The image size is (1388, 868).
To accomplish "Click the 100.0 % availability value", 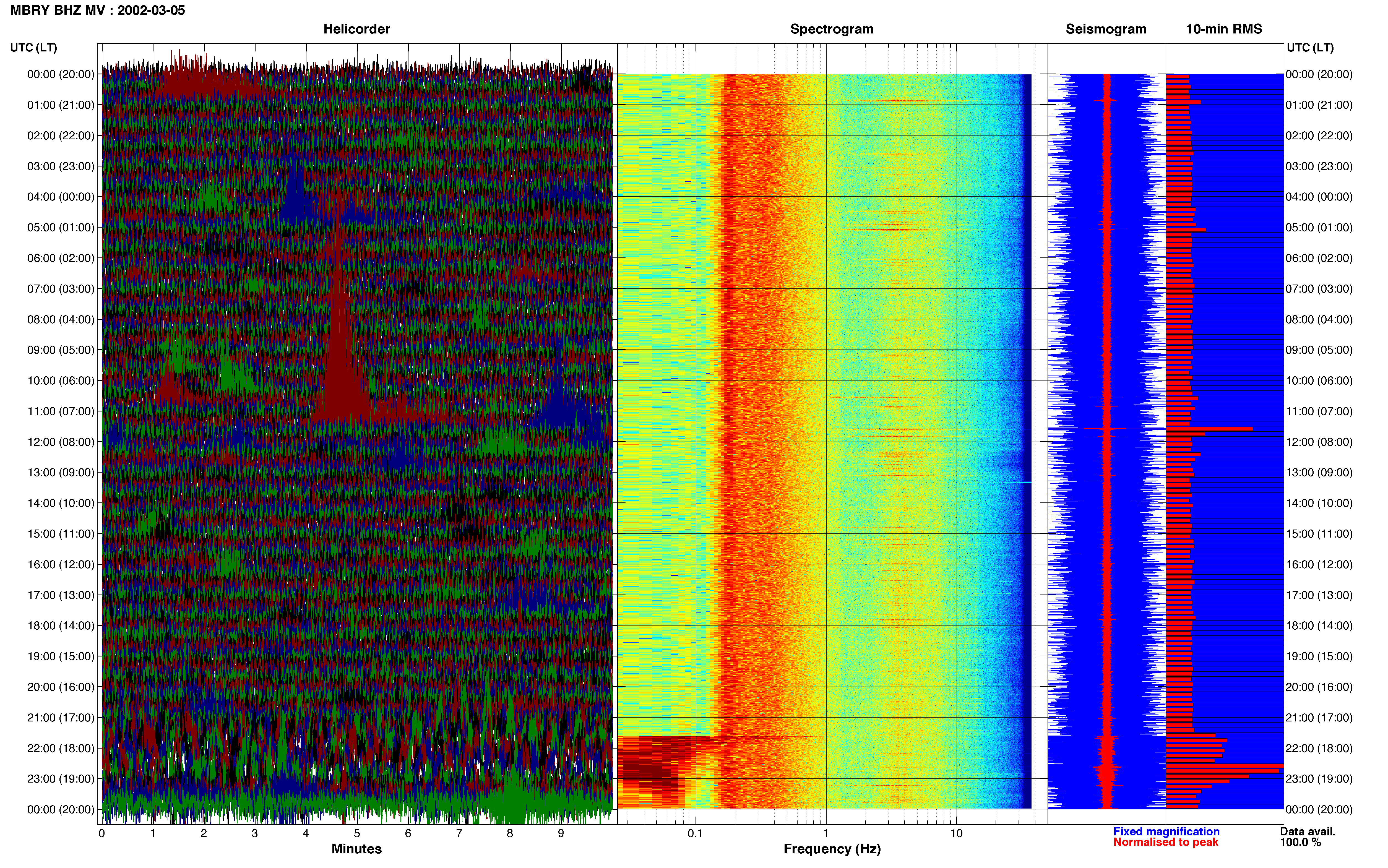I will click(1300, 842).
